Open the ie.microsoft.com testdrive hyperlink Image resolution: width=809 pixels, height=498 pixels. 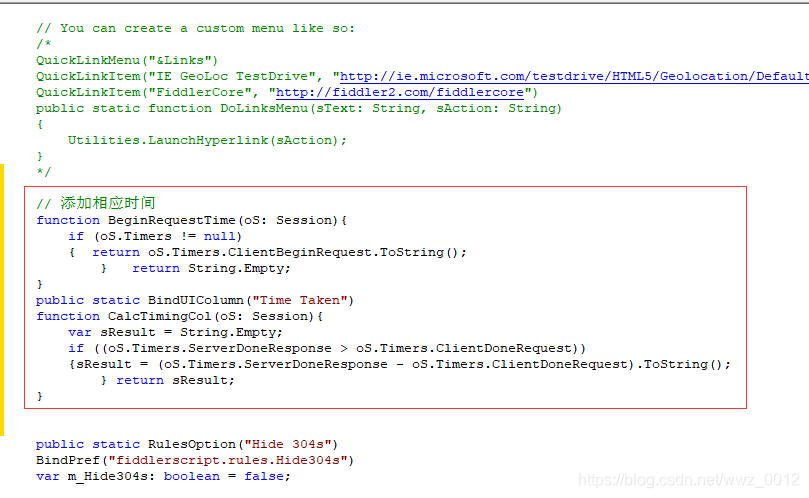[x=574, y=76]
